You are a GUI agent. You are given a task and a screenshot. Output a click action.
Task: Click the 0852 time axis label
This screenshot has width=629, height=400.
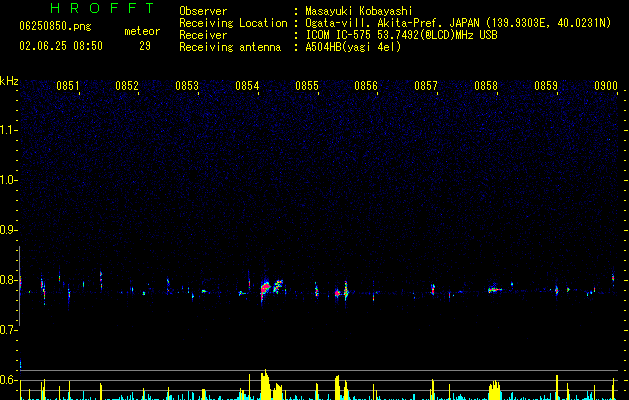pos(127,86)
